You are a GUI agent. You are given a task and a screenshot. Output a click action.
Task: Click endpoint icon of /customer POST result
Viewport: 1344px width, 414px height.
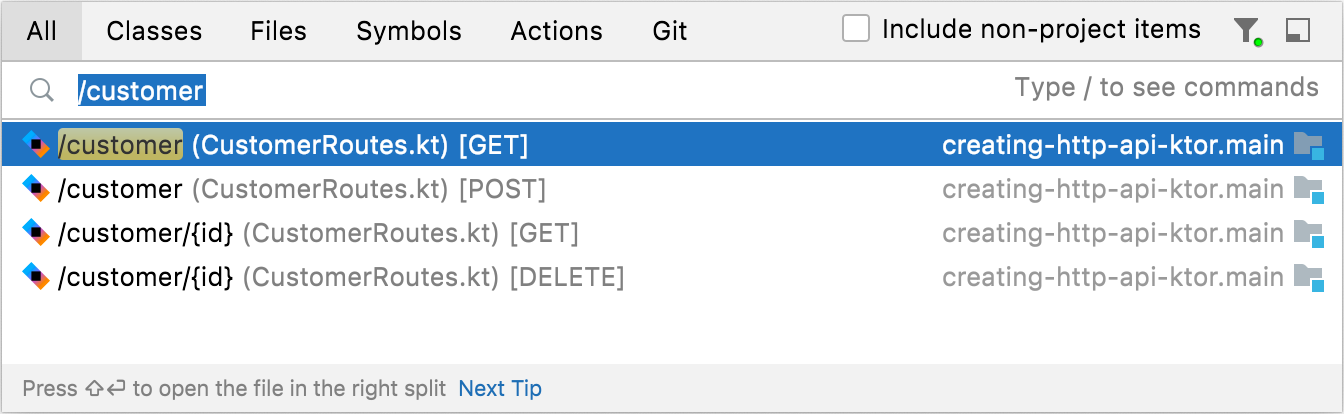[36, 189]
